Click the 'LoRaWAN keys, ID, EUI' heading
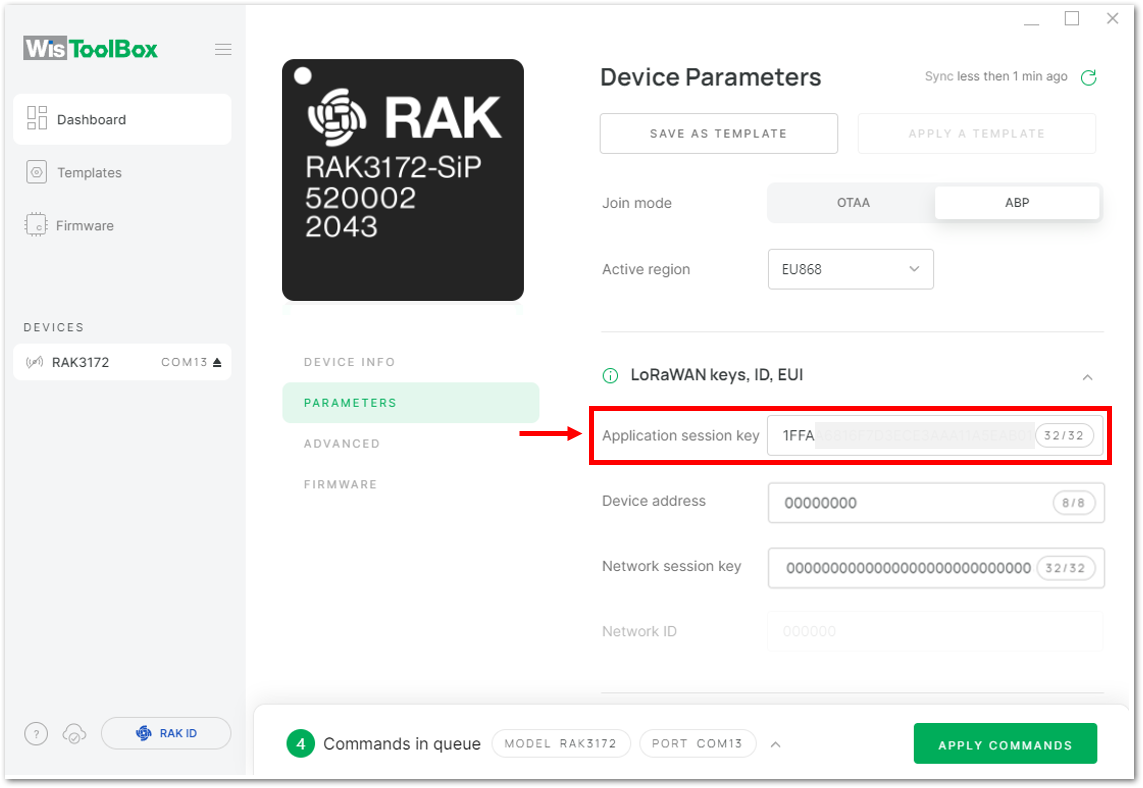The width and height of the screenshot is (1143, 788). [x=717, y=375]
